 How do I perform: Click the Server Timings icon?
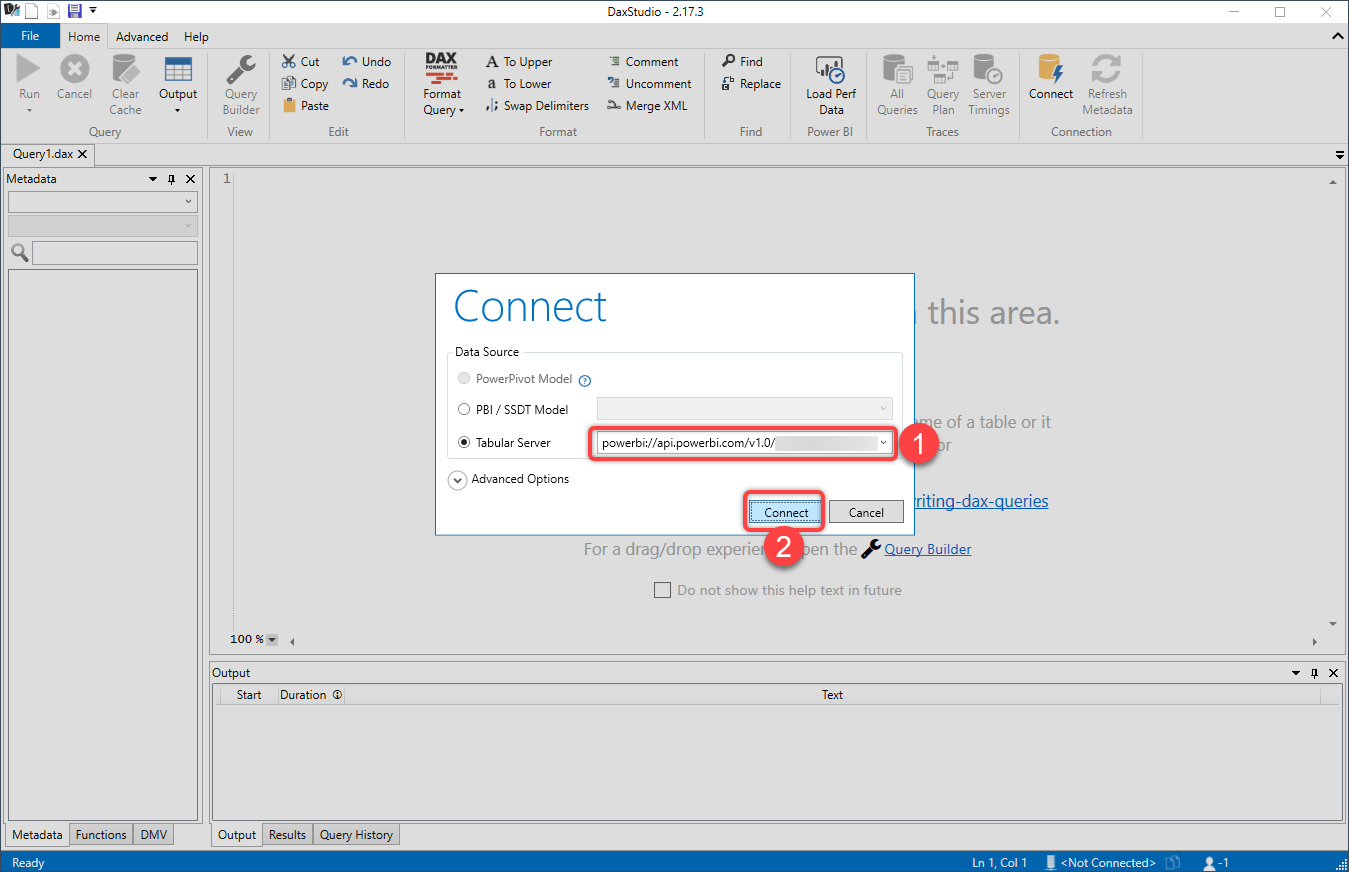pos(988,70)
